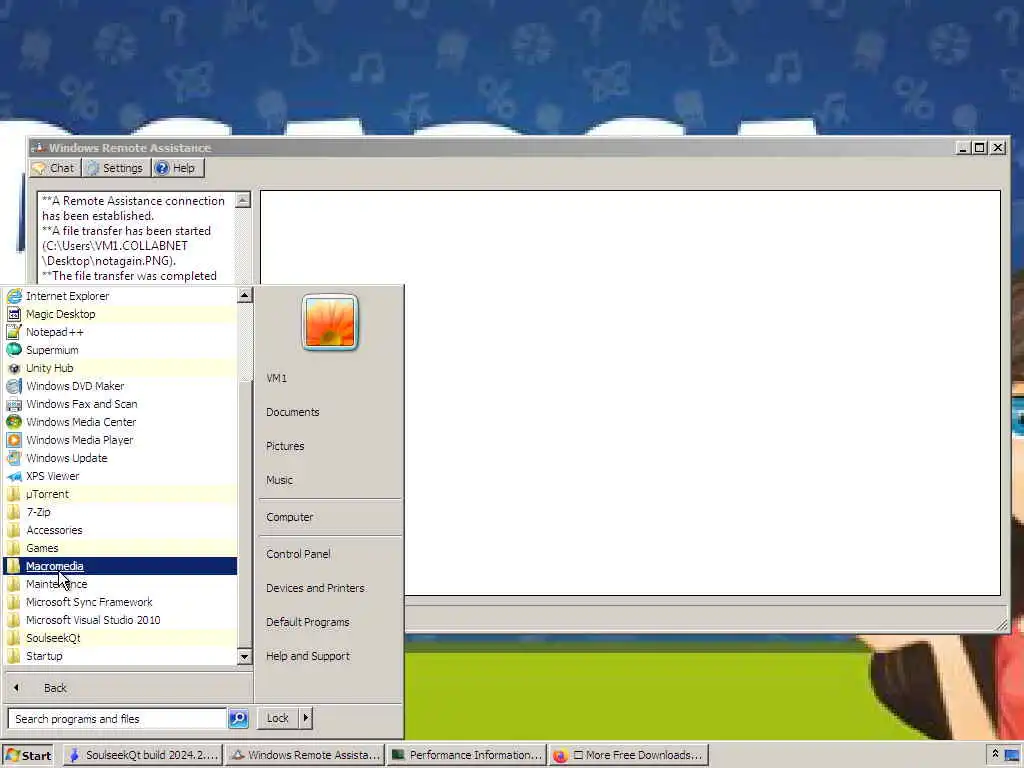Expand the Microsoft Sync Framework folder
This screenshot has height=768, width=1024.
[x=121, y=602]
